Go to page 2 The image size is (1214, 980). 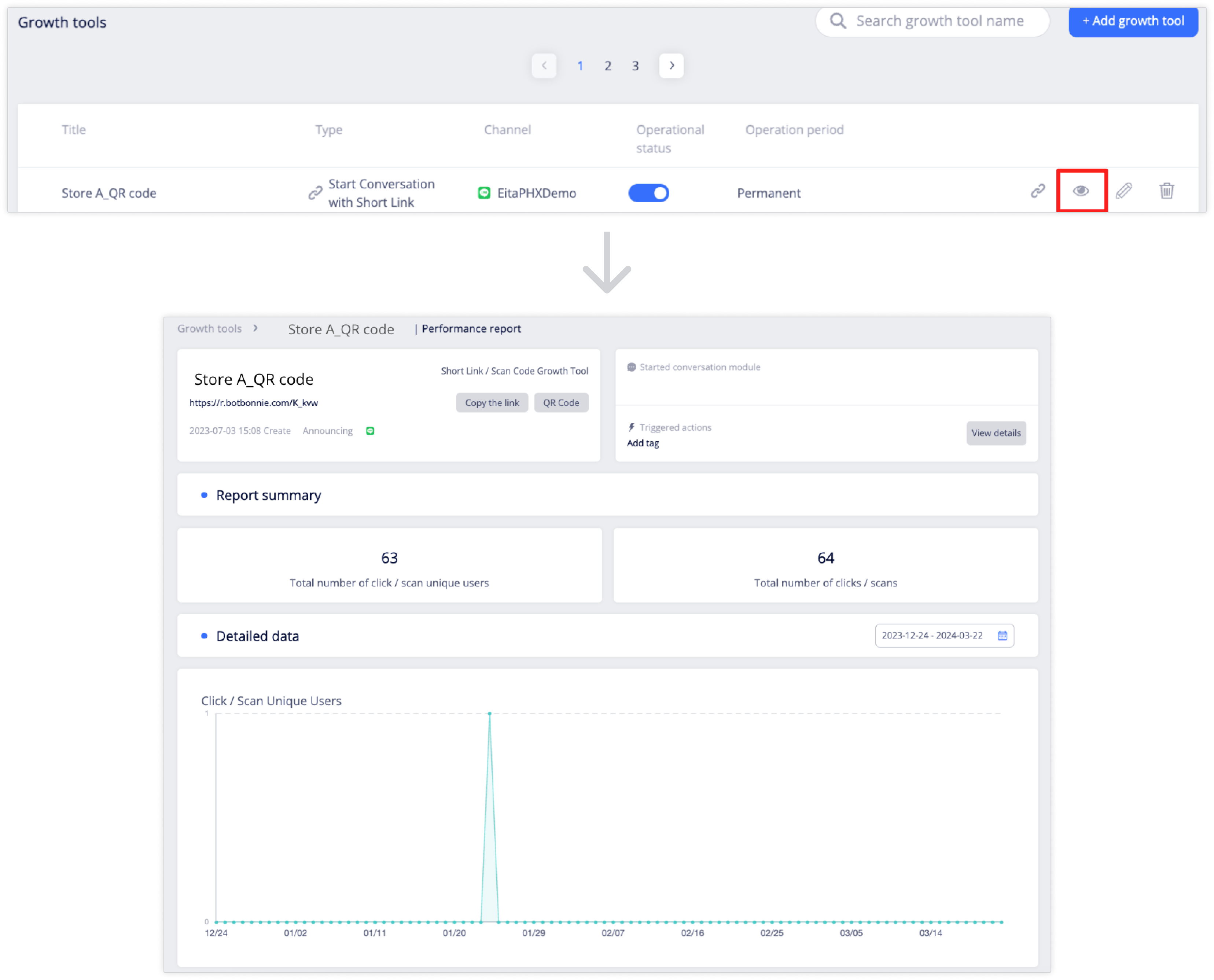(608, 66)
